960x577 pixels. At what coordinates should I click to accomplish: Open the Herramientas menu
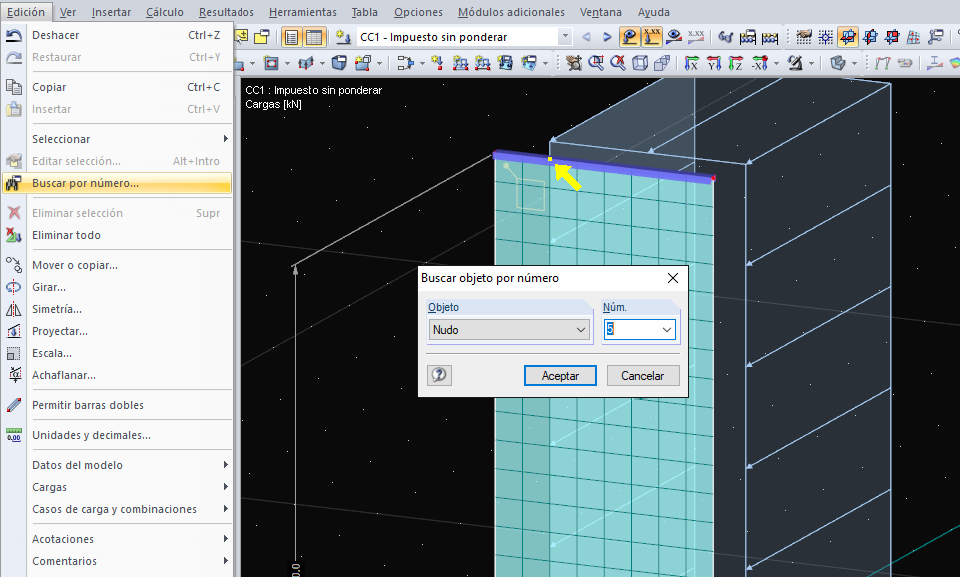tap(302, 12)
